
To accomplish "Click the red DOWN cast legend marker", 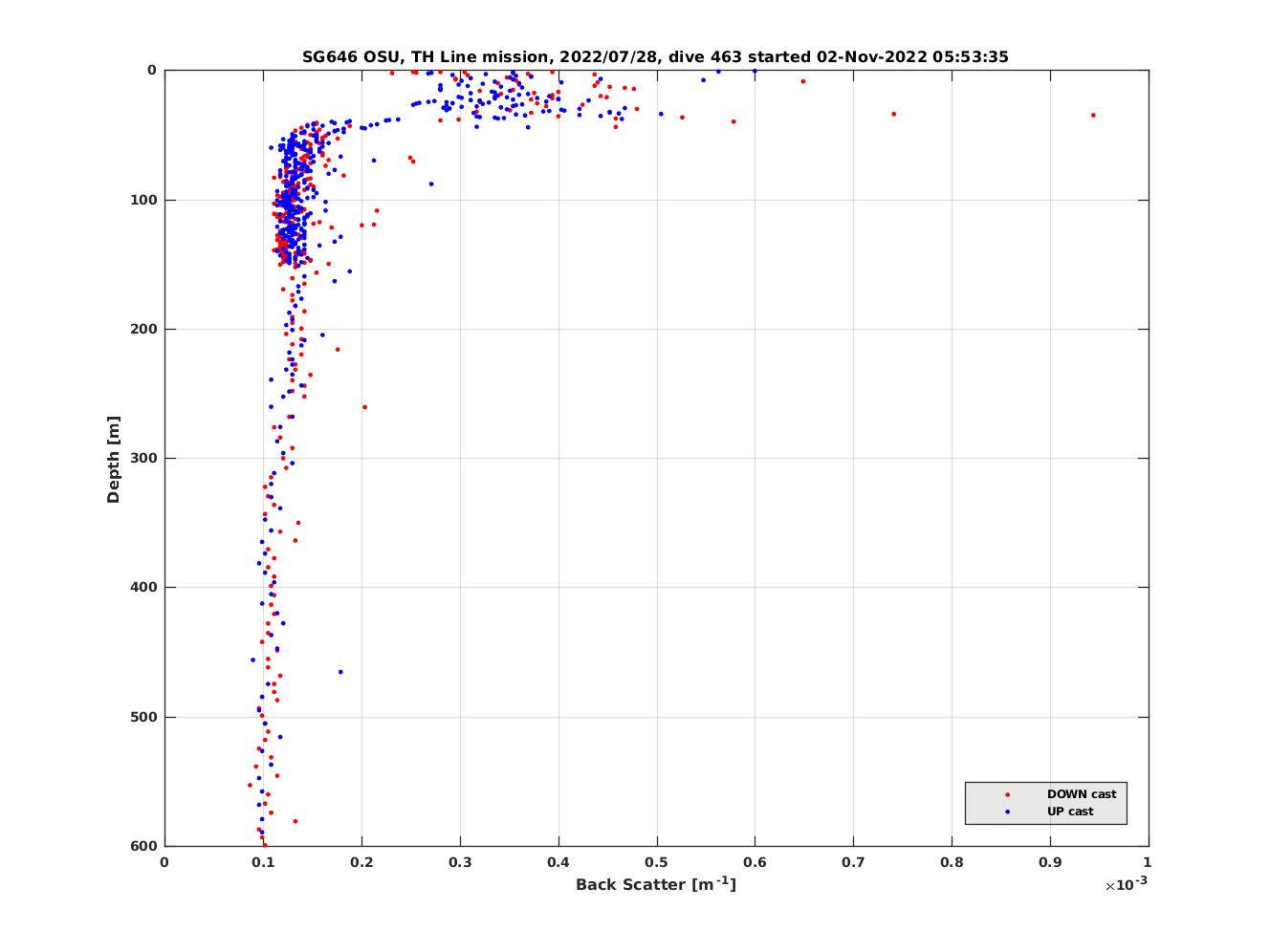I will [x=1006, y=794].
